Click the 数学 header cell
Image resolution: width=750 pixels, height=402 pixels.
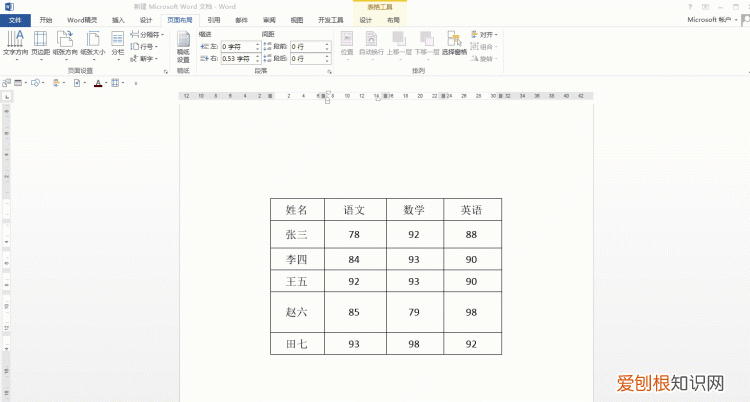coord(415,210)
